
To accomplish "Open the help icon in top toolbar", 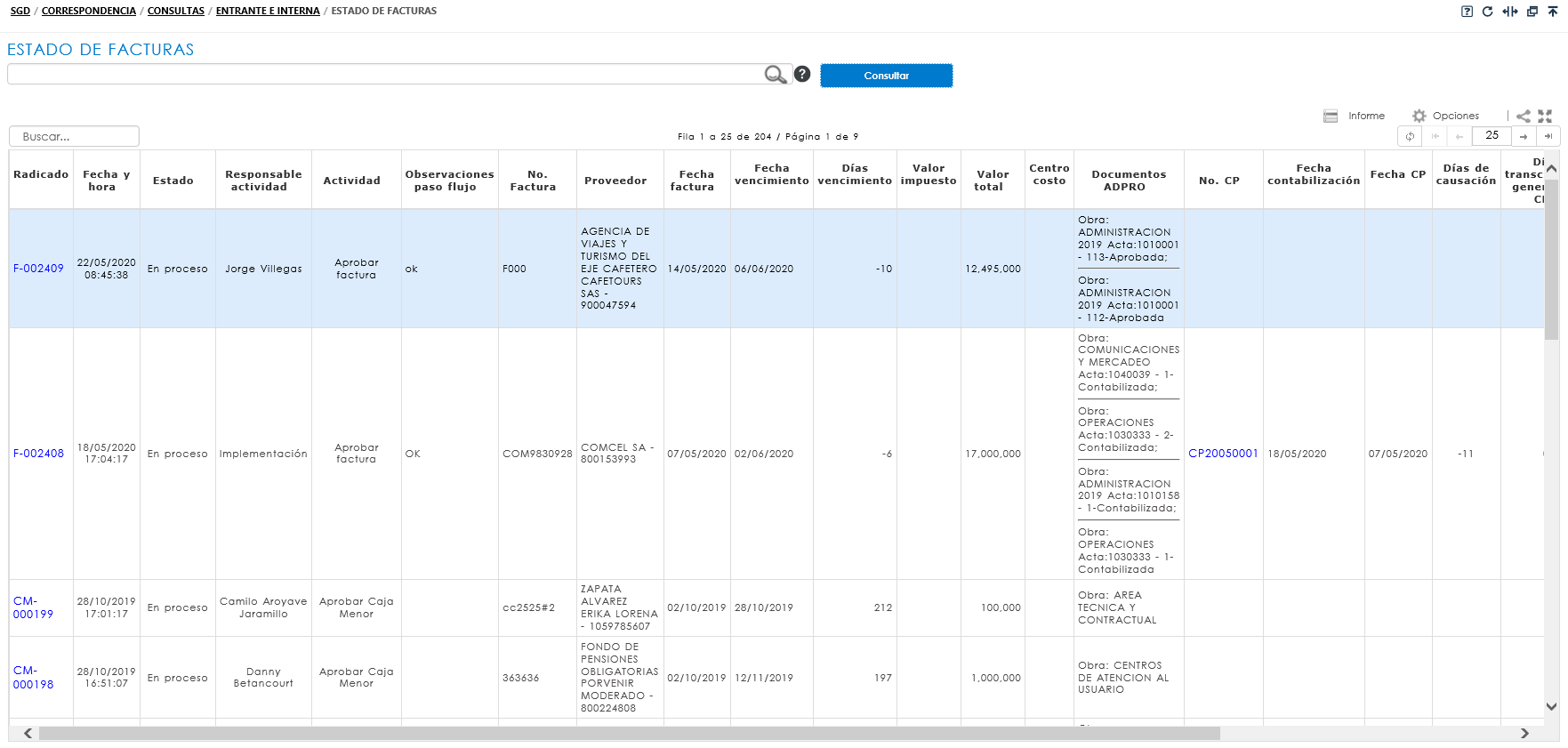I will click(x=1467, y=12).
